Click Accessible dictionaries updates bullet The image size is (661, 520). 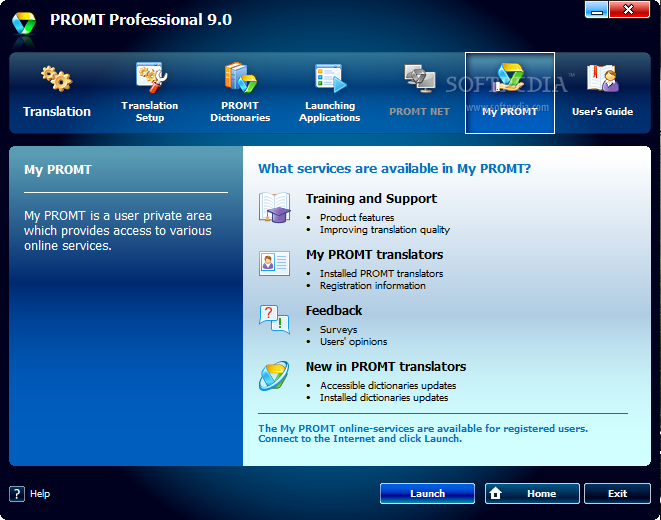388,386
